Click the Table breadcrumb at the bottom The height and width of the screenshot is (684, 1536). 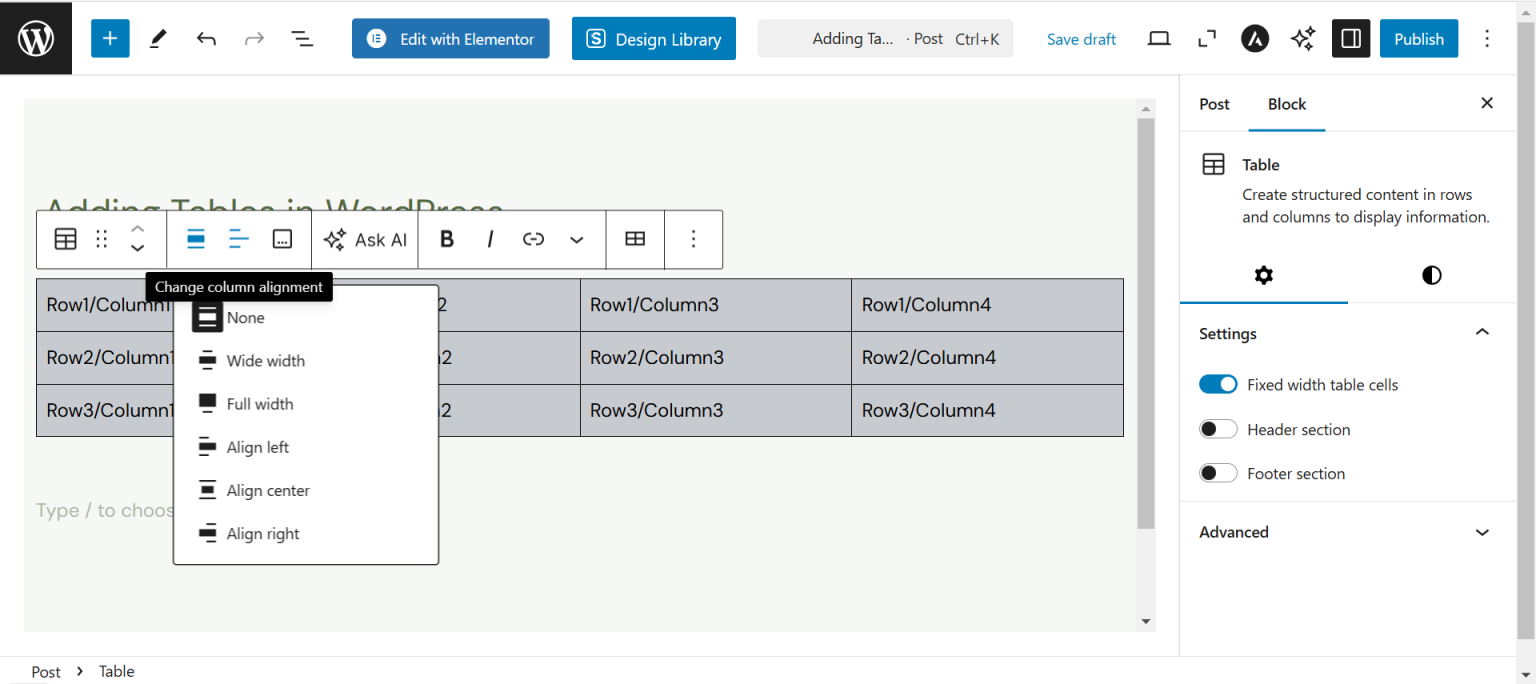[x=116, y=671]
